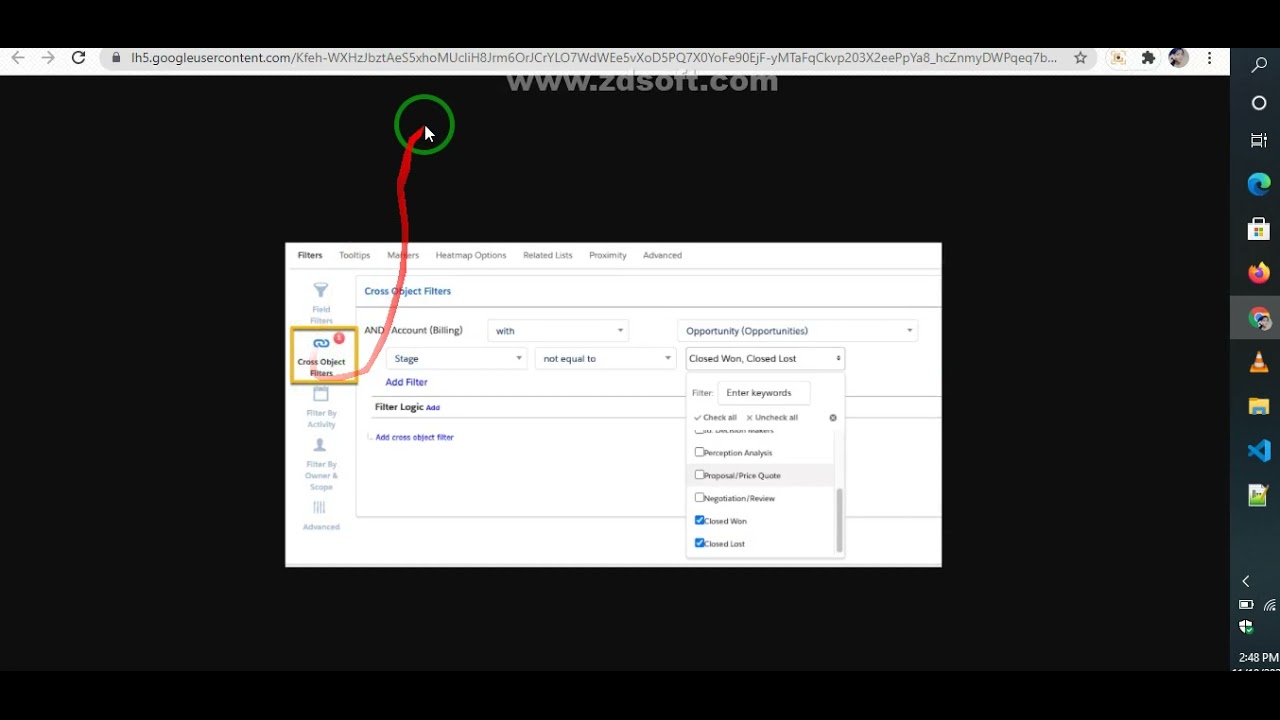Click the Add link beside Filter Logic
1280x720 pixels.
(433, 408)
